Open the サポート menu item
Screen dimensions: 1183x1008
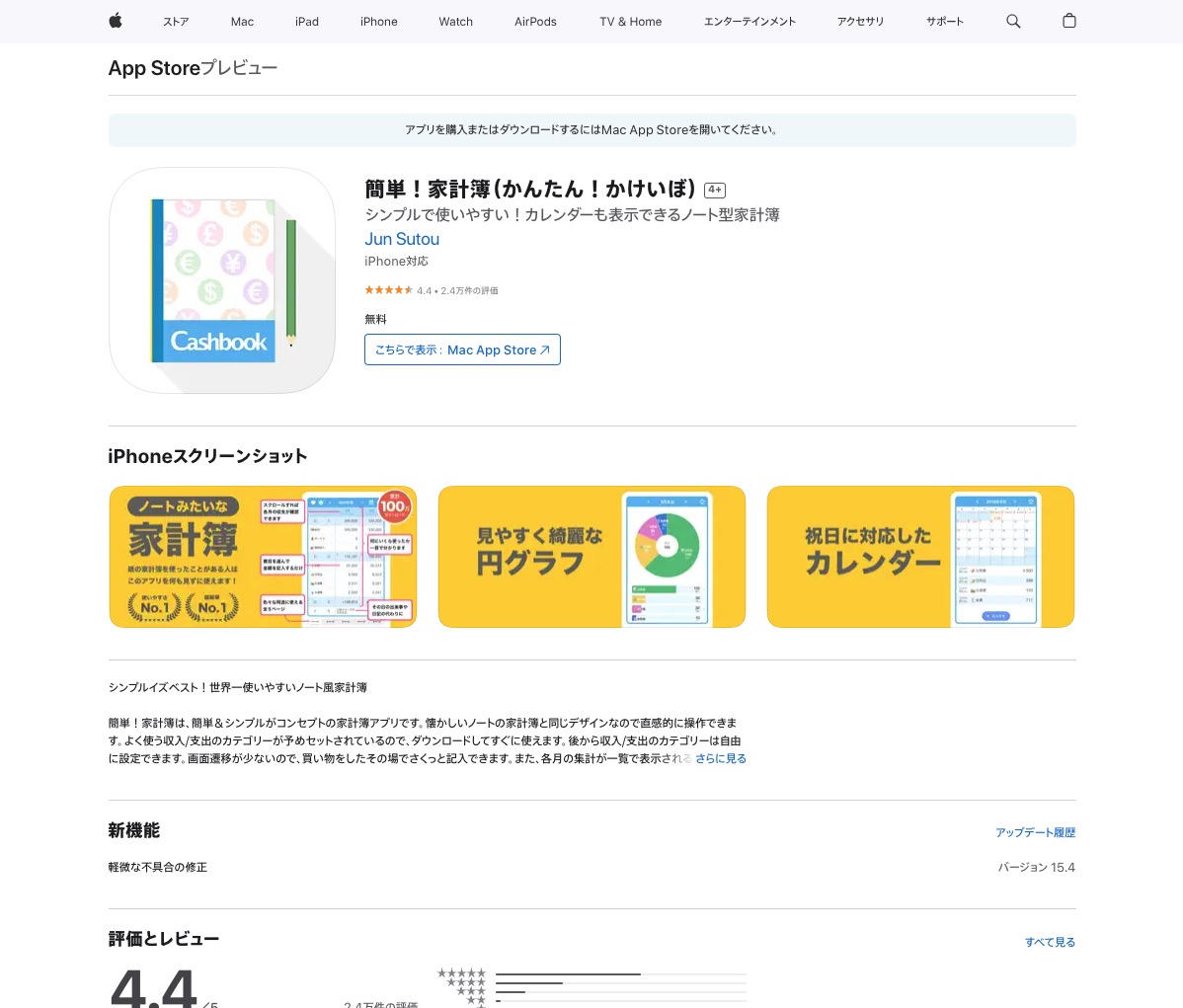point(944,22)
